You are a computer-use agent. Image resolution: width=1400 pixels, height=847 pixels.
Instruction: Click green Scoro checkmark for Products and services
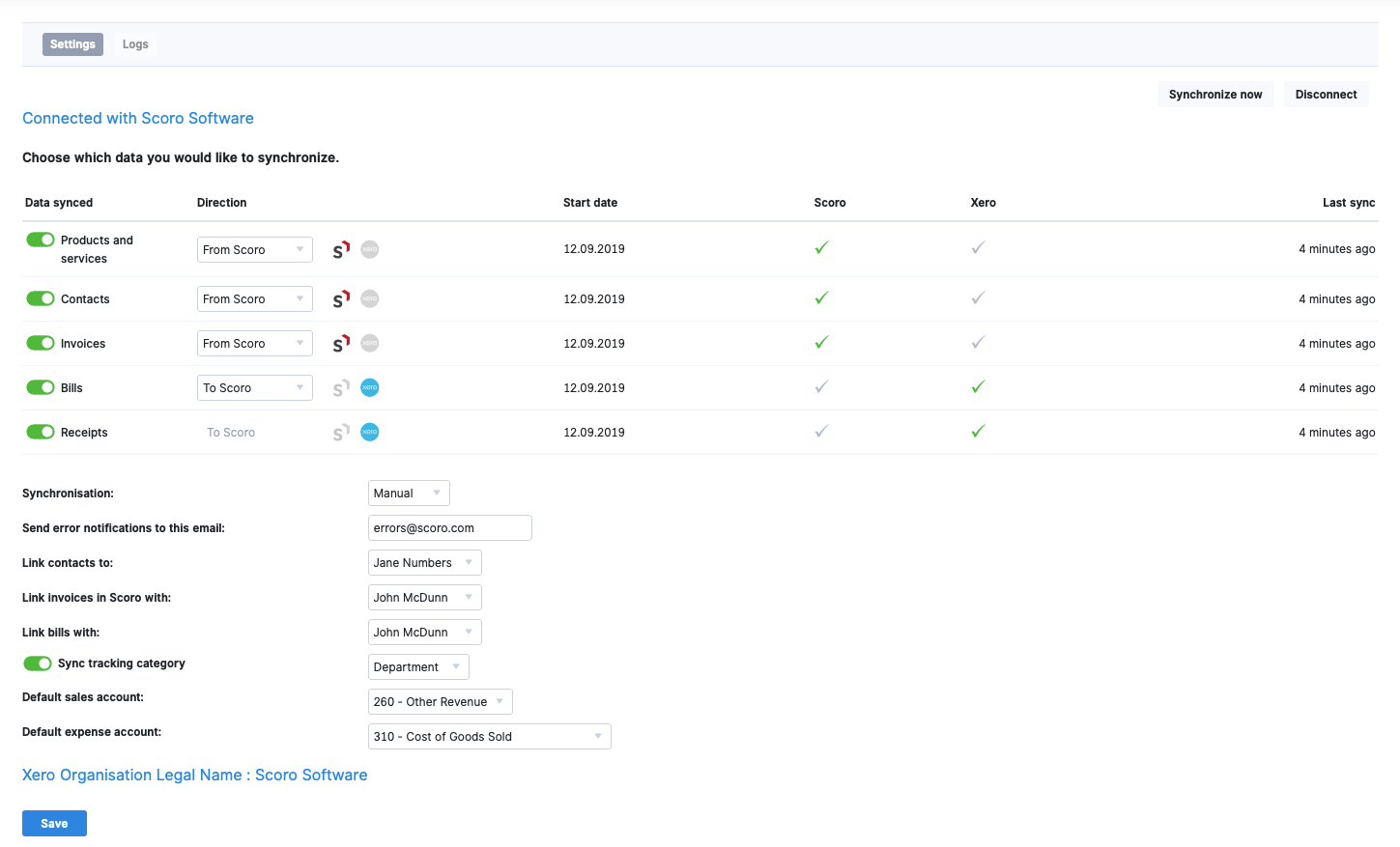[x=821, y=248]
